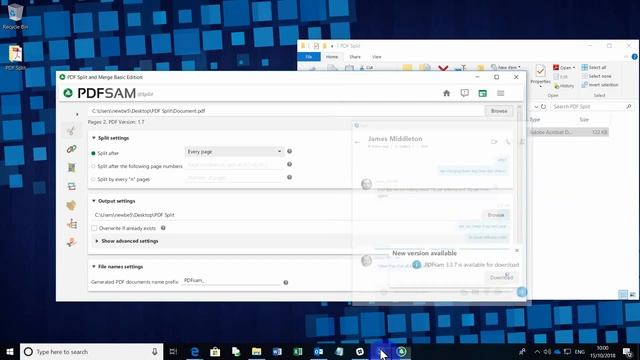
Task: Open Excel from the taskbar
Action: (x=298, y=352)
